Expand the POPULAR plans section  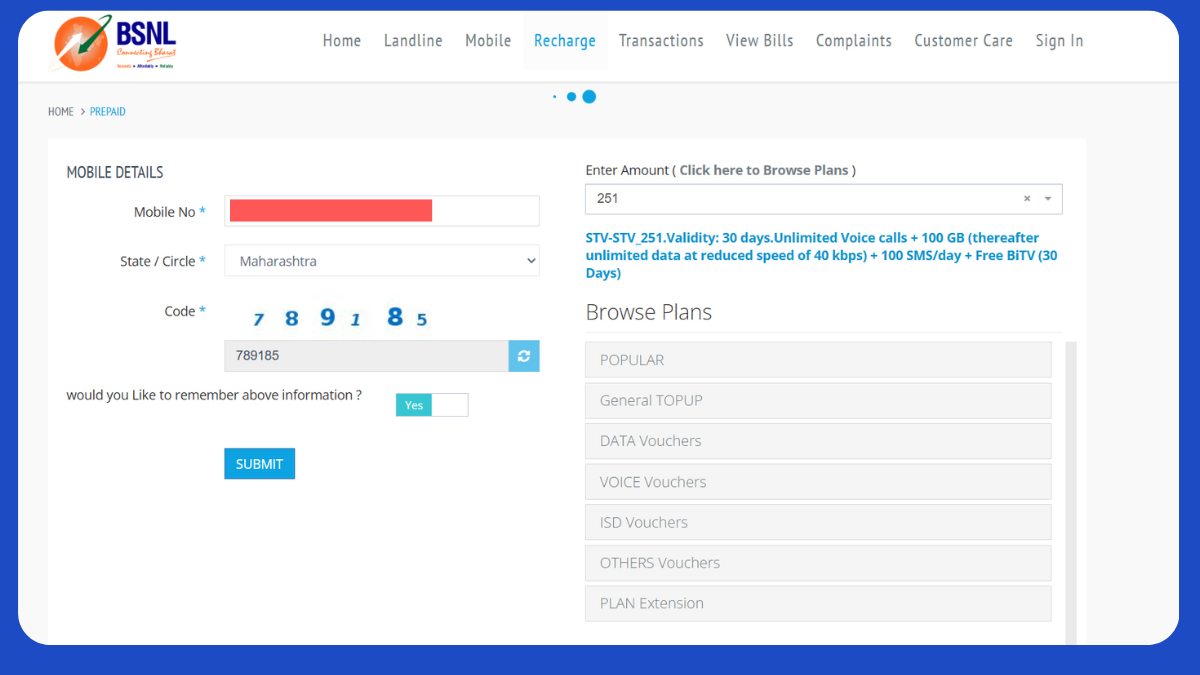click(817, 360)
